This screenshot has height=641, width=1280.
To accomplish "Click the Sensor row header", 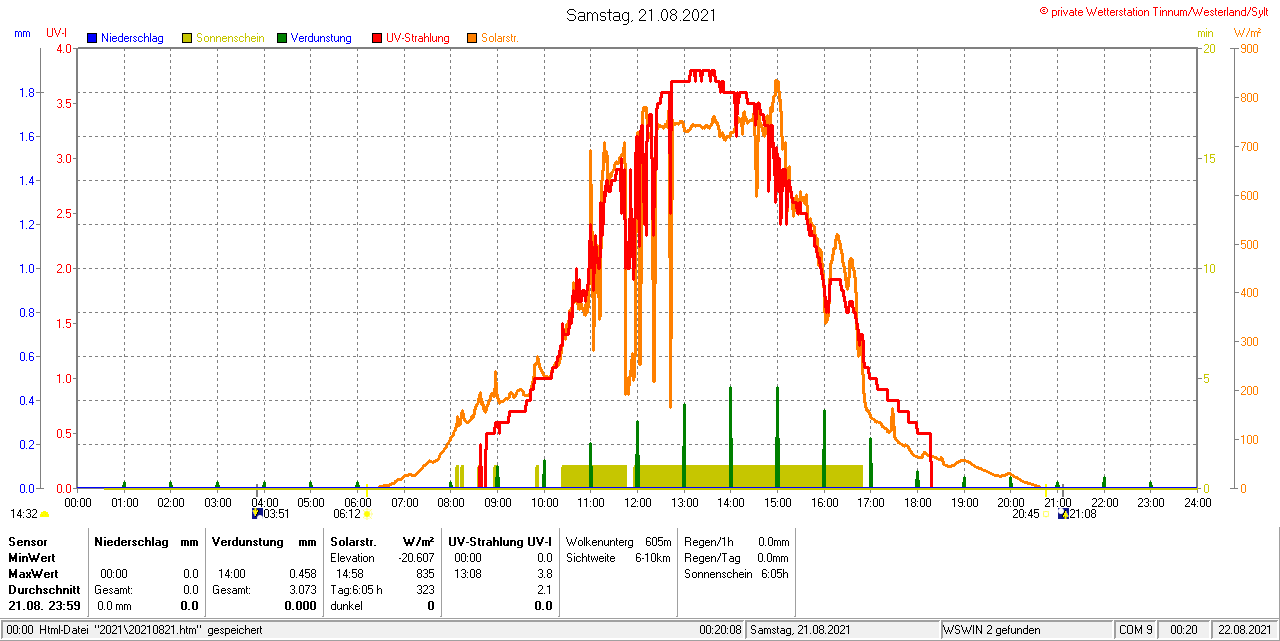I will pos(26,542).
